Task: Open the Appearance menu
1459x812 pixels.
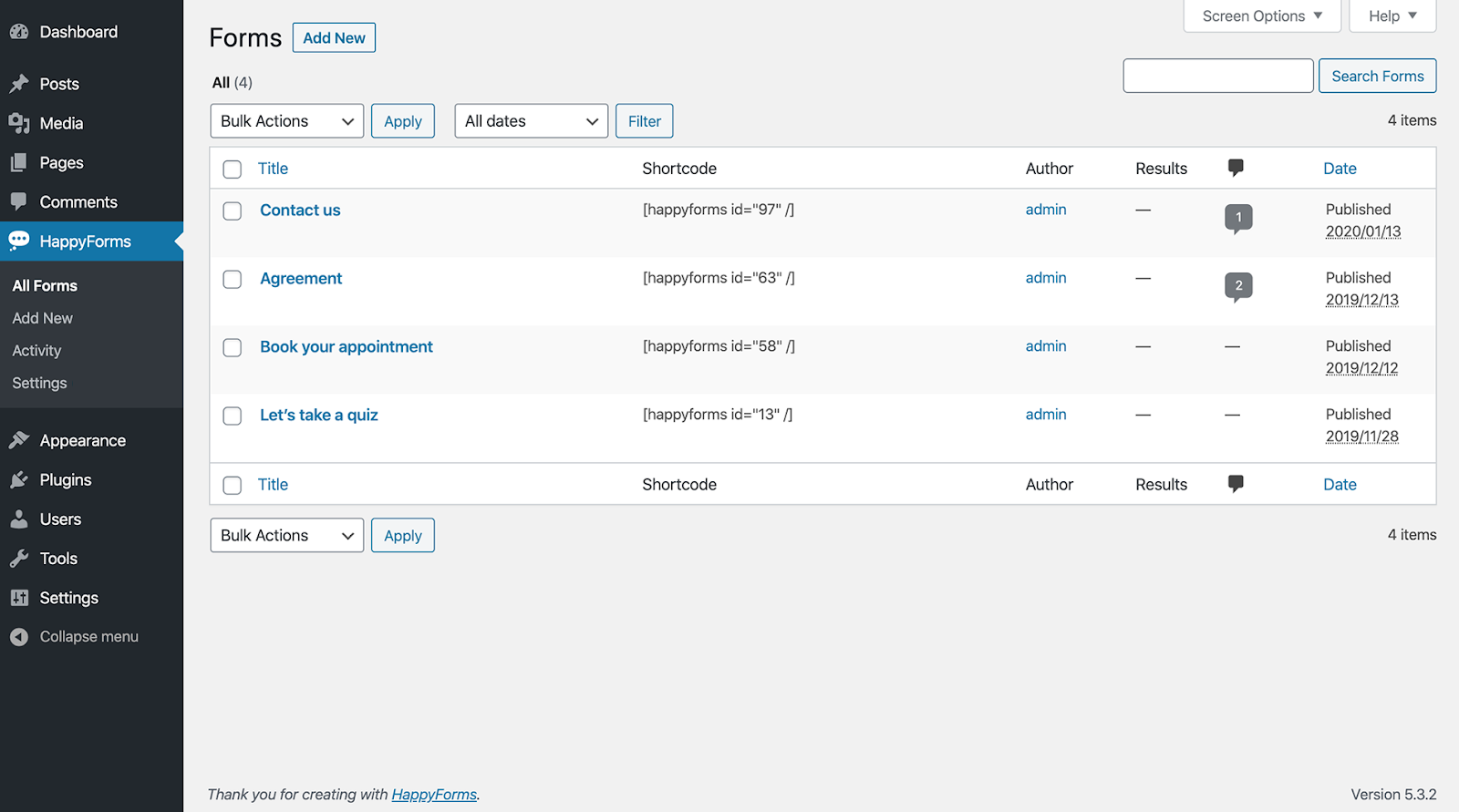Action: point(91,440)
